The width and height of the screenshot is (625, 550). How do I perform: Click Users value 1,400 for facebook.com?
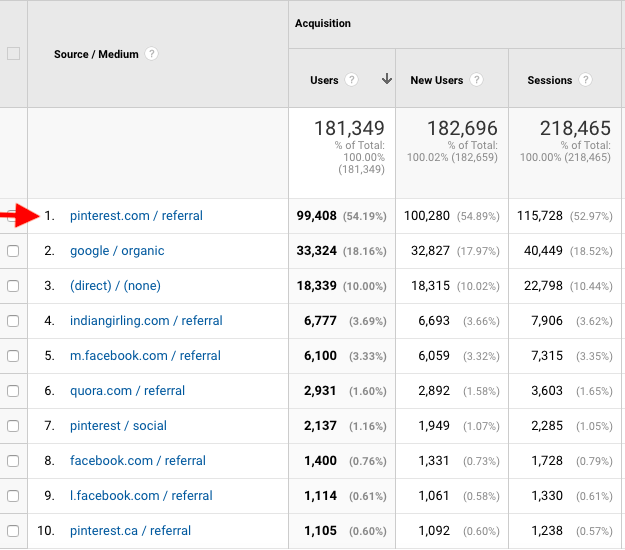click(x=320, y=461)
